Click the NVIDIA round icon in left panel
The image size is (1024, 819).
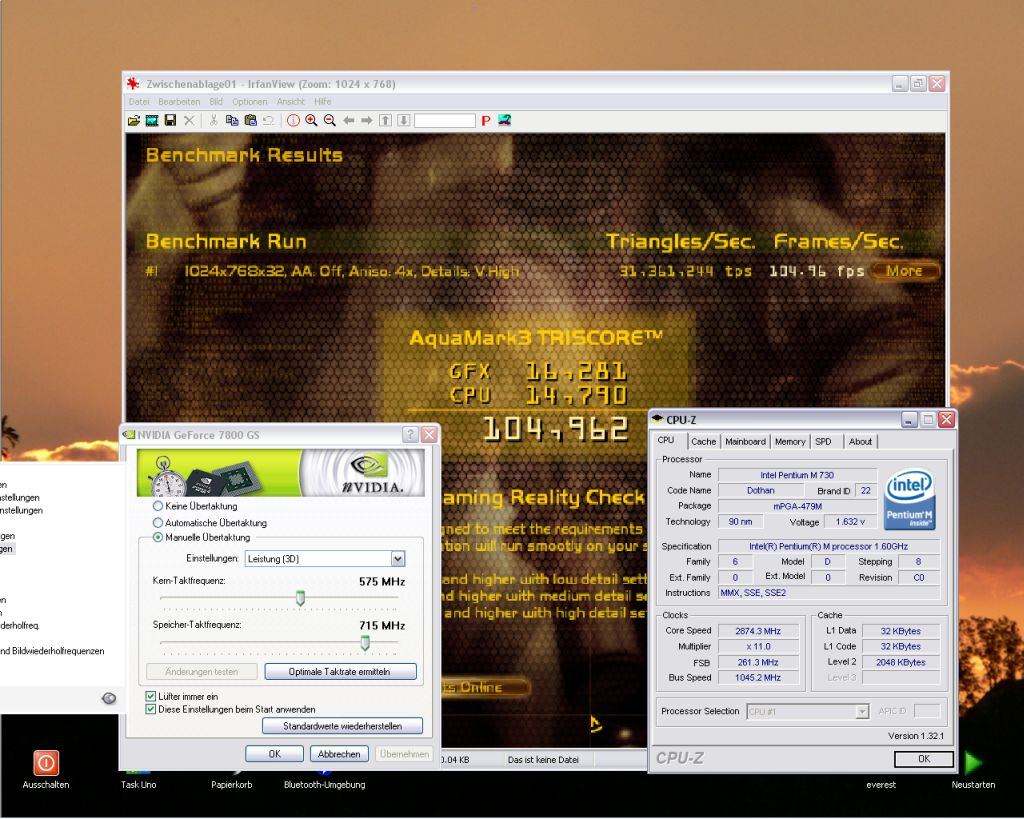(x=109, y=699)
